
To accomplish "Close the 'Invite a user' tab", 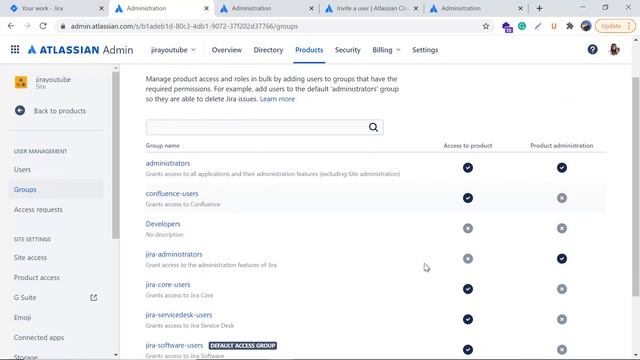I will pyautogui.click(x=416, y=8).
